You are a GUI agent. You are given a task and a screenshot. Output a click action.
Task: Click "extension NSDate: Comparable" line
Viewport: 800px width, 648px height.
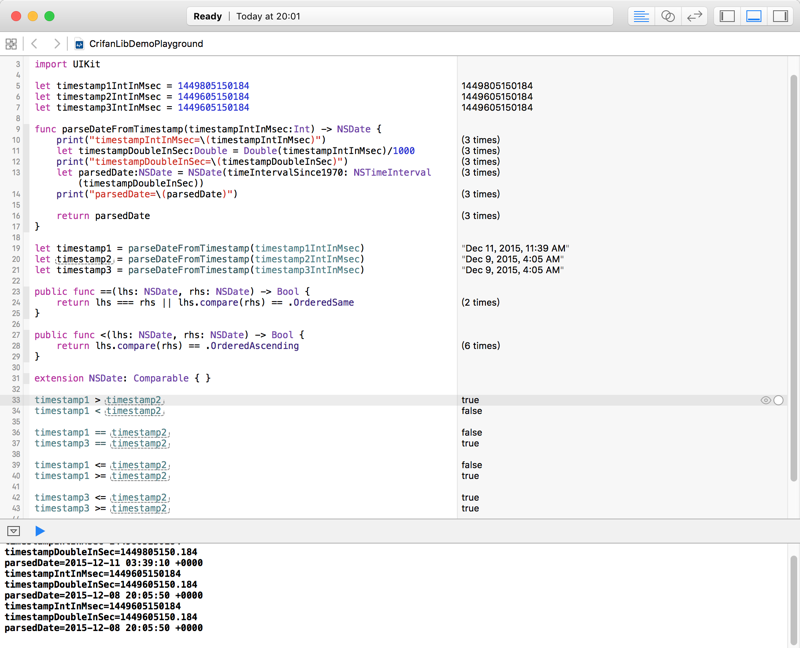(x=122, y=378)
